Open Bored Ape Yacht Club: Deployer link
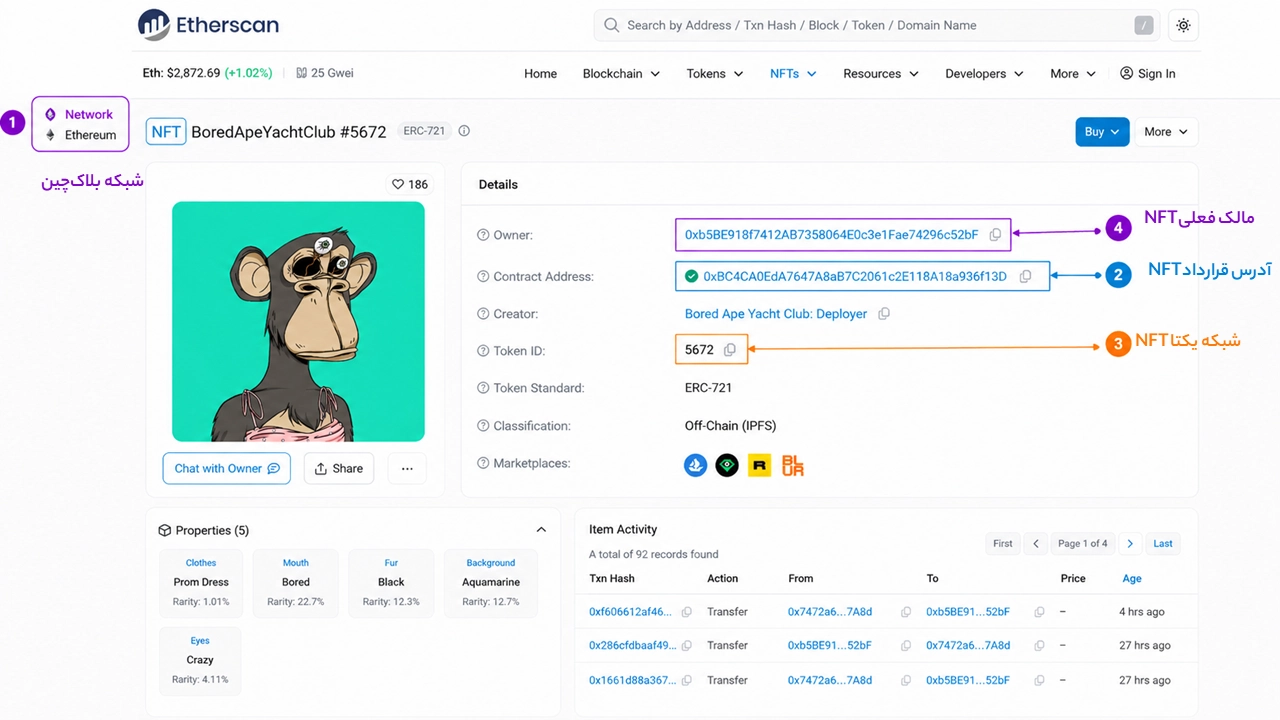 (x=776, y=314)
